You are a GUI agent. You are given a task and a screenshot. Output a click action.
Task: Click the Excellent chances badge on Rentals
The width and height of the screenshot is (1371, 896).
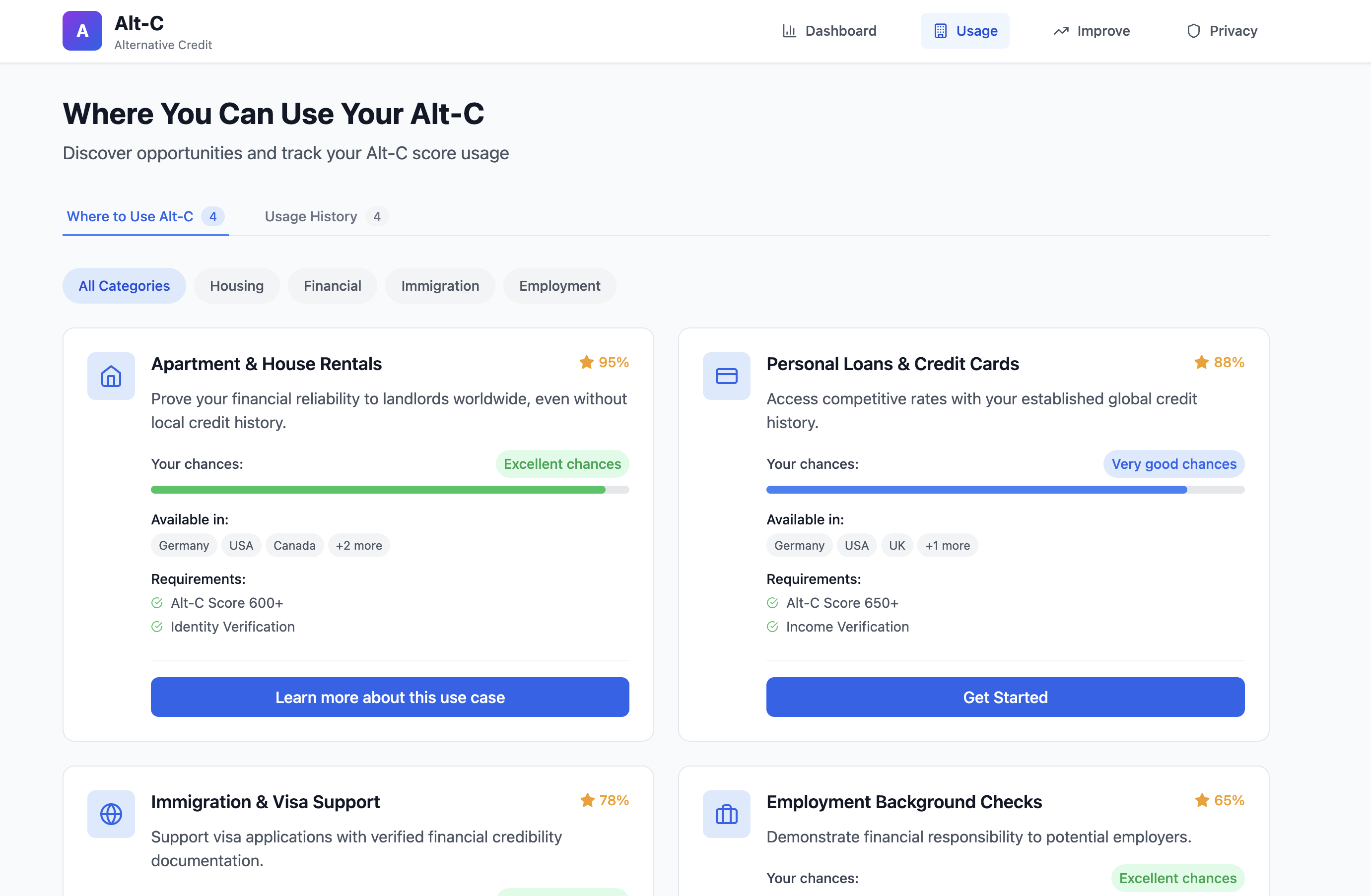[x=561, y=464]
